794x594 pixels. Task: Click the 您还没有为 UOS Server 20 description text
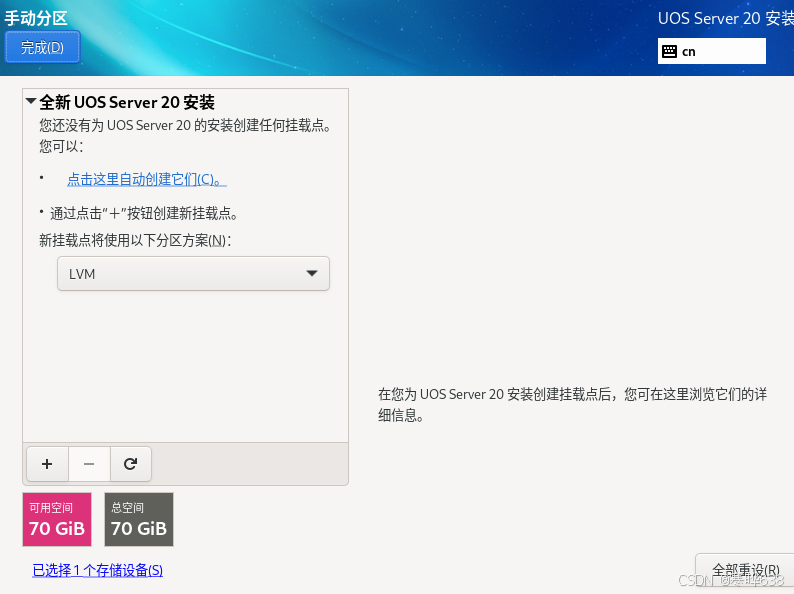pos(185,135)
